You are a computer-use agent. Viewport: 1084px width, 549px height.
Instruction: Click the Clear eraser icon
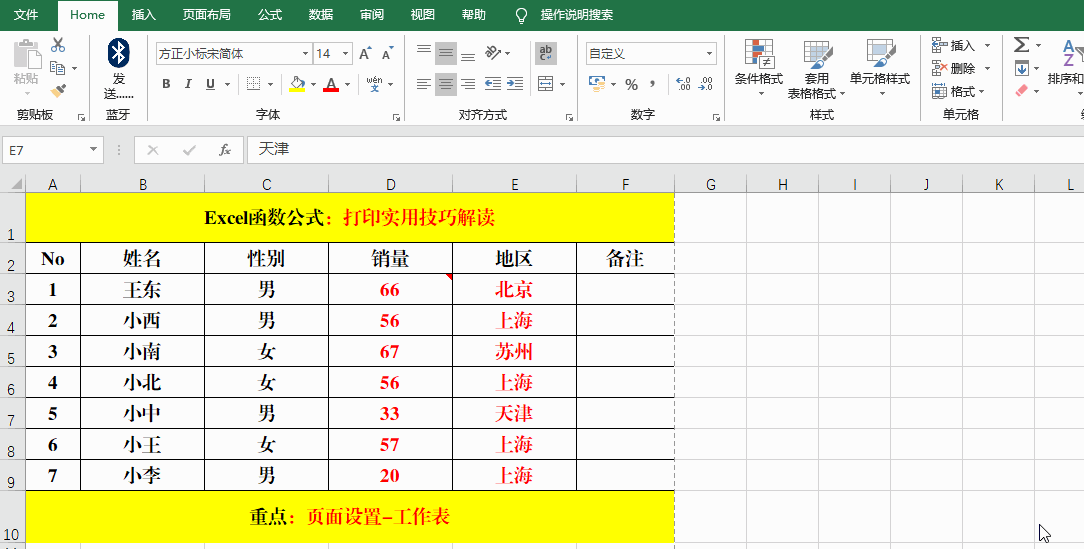pyautogui.click(x=1022, y=91)
